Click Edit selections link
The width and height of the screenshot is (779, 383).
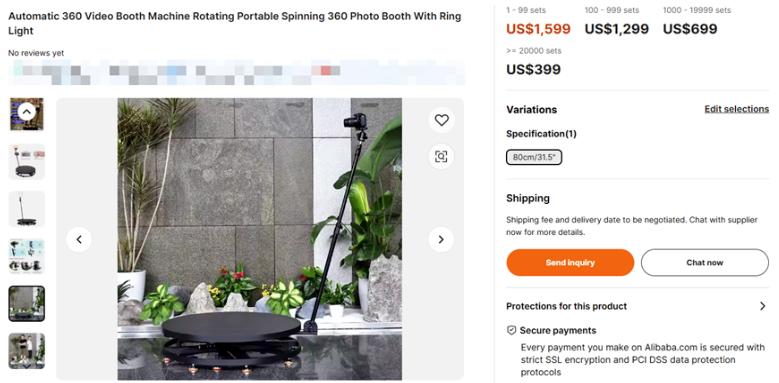(736, 109)
